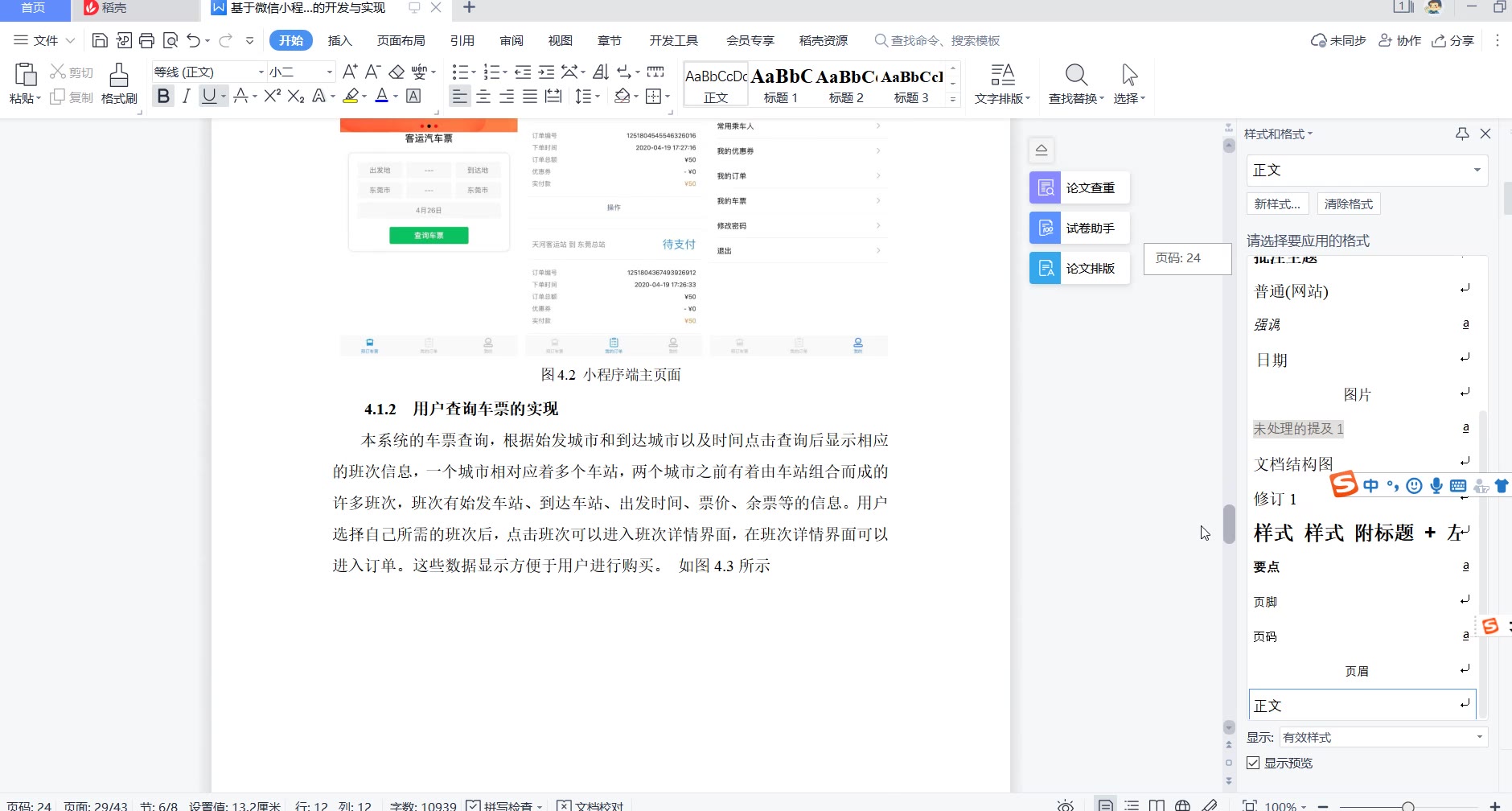Click the text highlight color swatch
Screen dimensions: 1512x811
tap(351, 97)
